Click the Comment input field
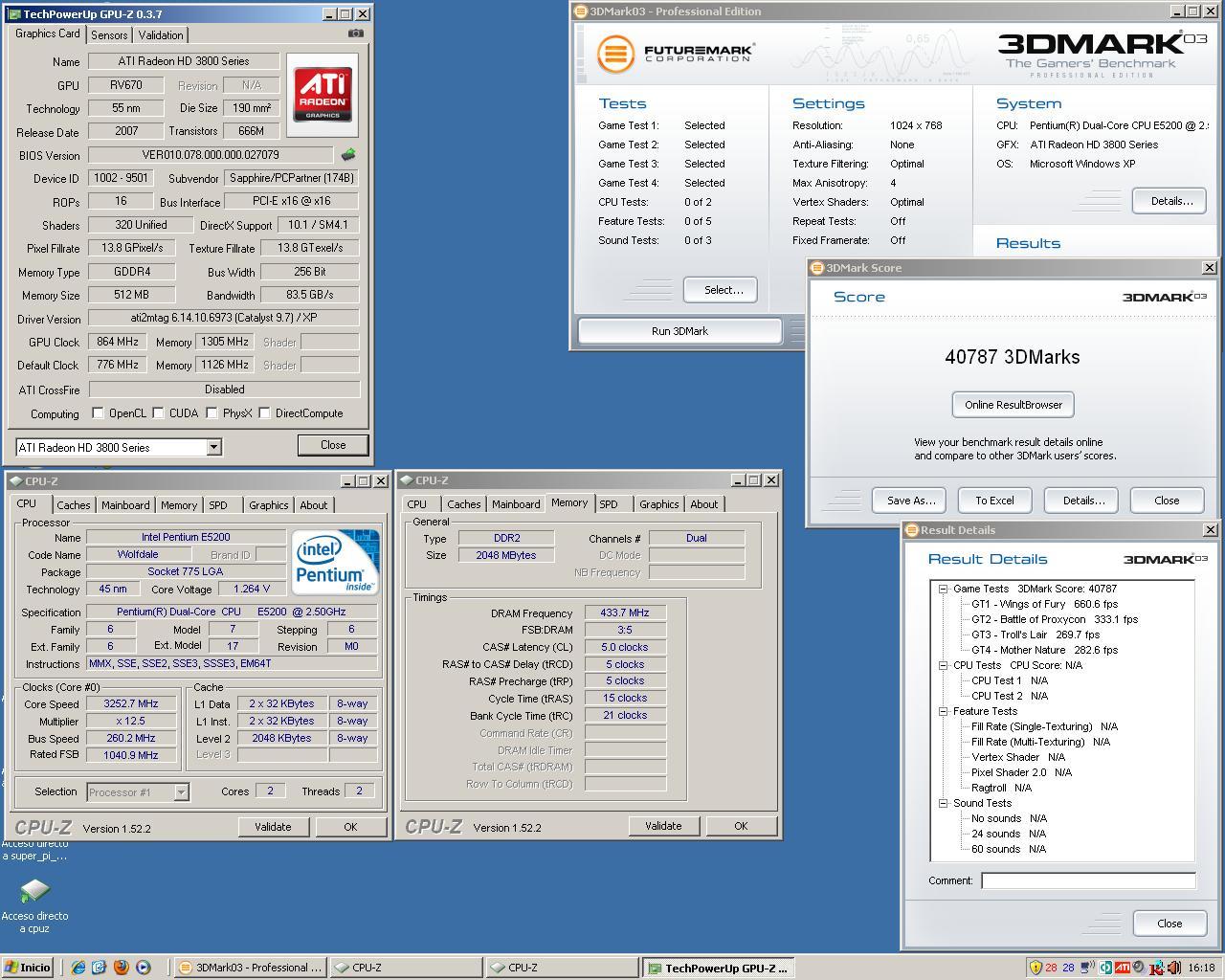Viewport: 1225px width, 980px height. [1088, 880]
